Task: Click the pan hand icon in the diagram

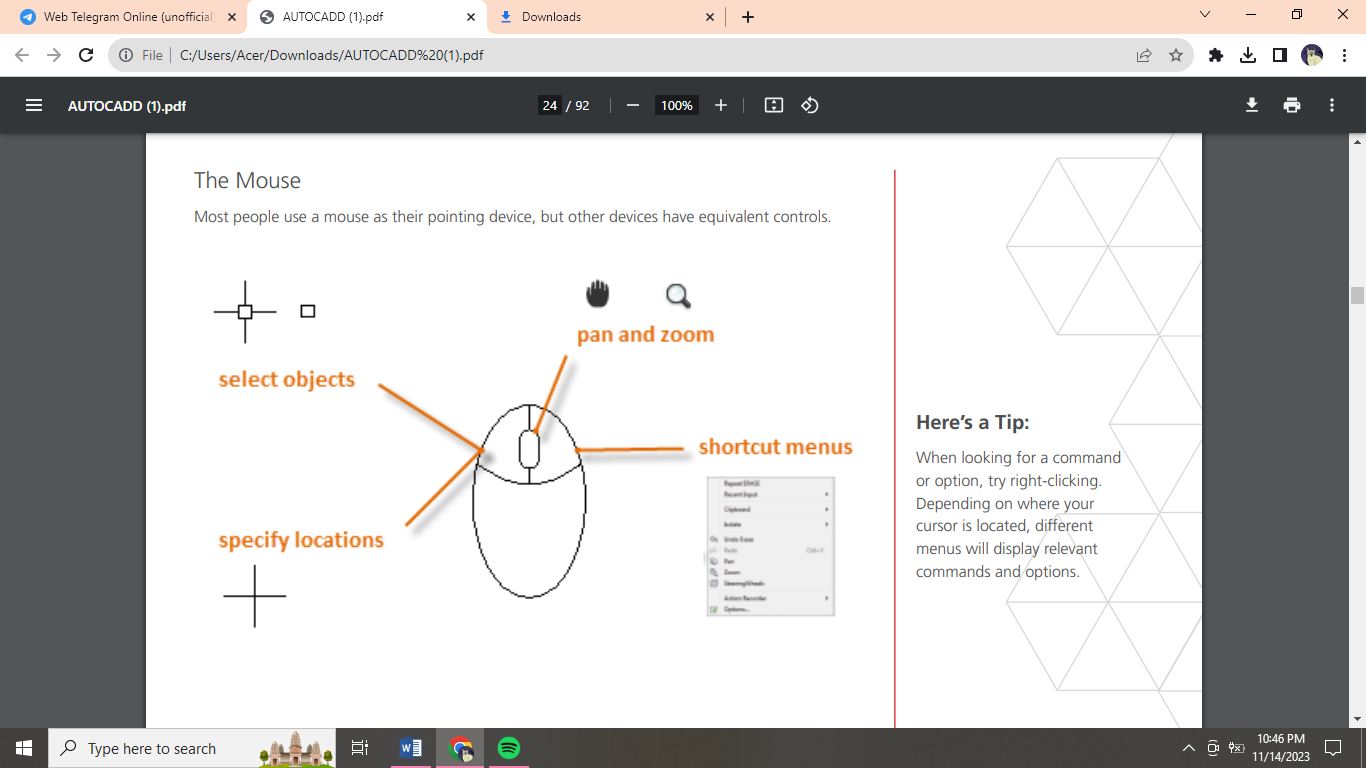Action: 597,293
